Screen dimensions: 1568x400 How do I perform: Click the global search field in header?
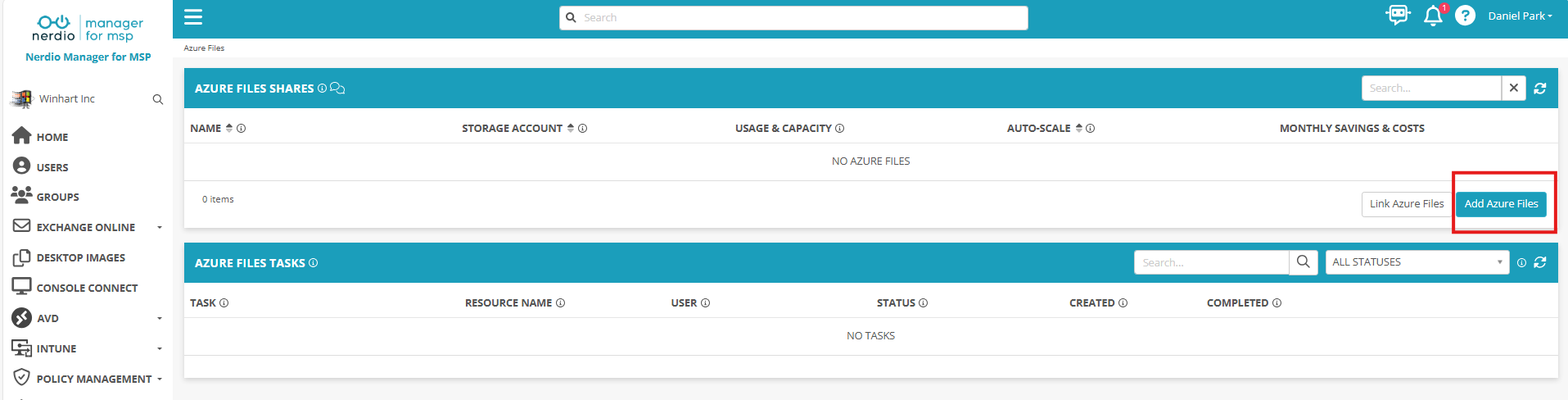coord(793,18)
